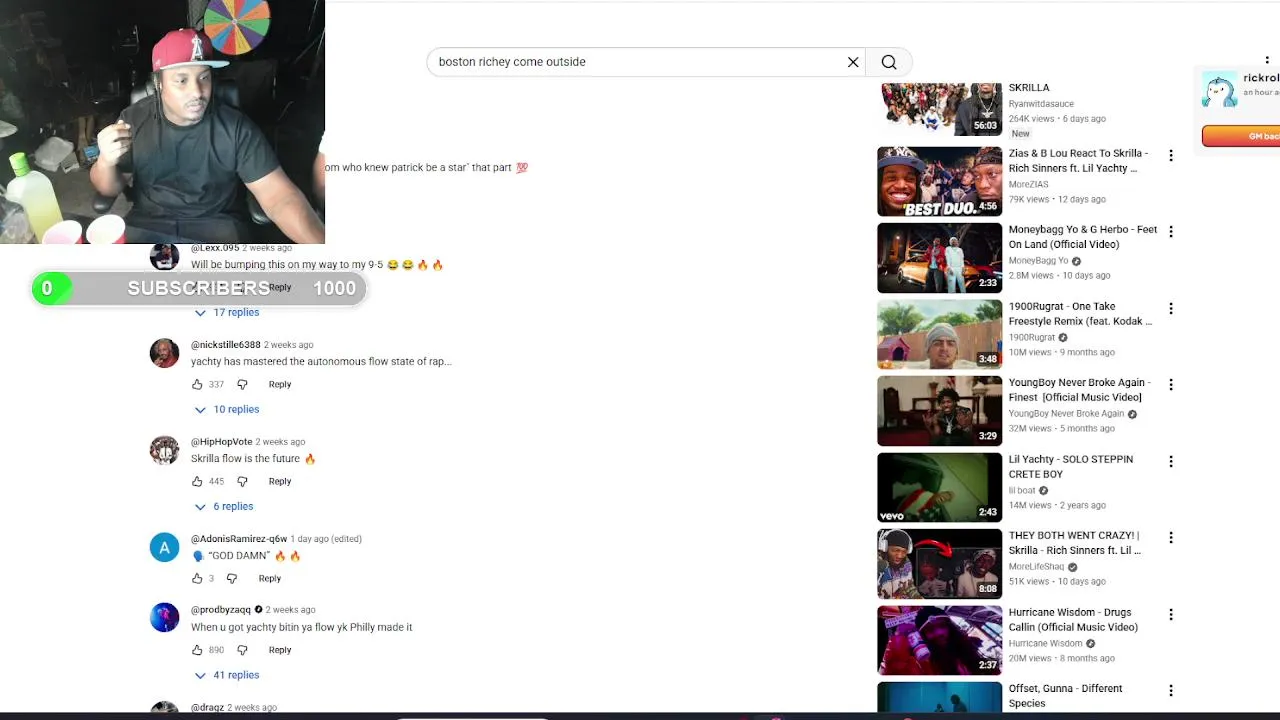This screenshot has width=1280, height=720.
Task: Like the @HipHopVote comment
Action: 197,481
